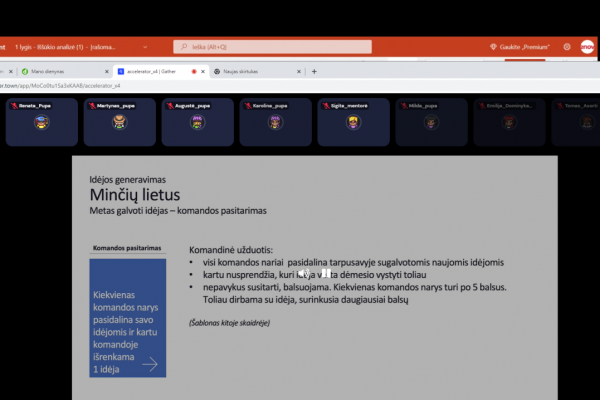This screenshot has height=400, width=600.
Task: Expand the file name dropdown chevron
Action: coord(145,47)
